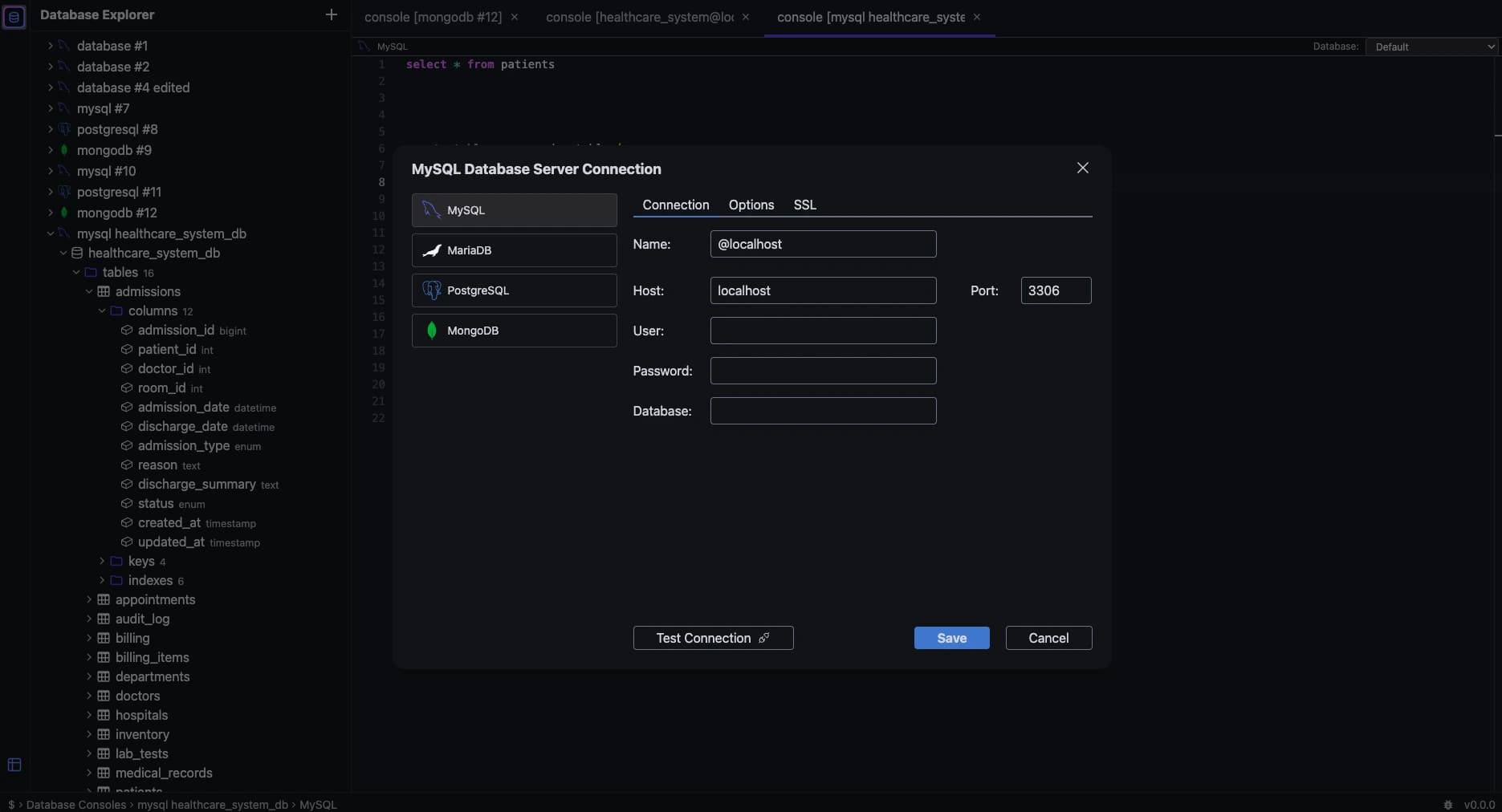Cancel the MySQL connection dialog
The width and height of the screenshot is (1502, 812).
click(x=1048, y=637)
